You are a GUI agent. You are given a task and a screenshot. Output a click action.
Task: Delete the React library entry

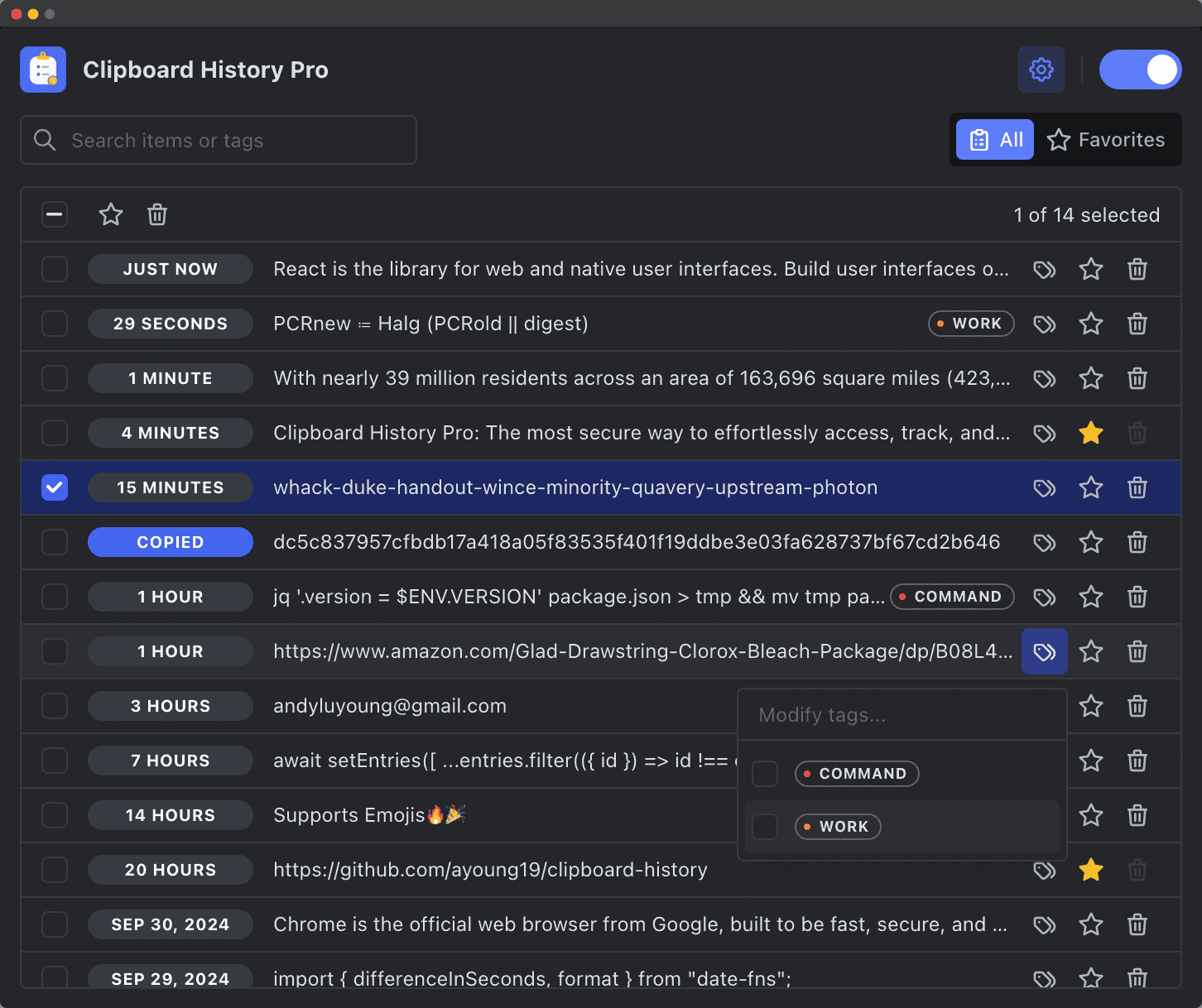click(1137, 269)
